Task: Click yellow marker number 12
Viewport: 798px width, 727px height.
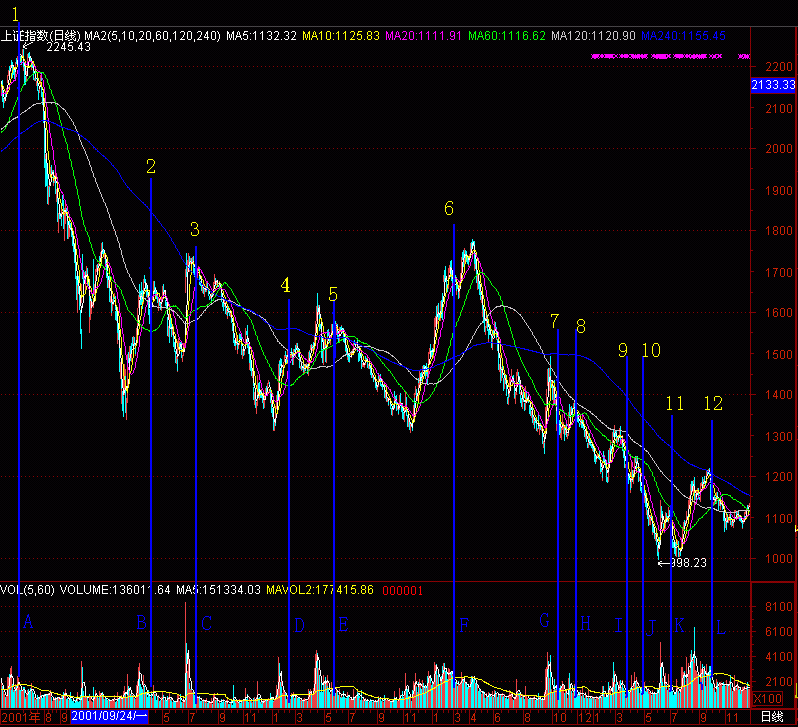Action: (712, 404)
